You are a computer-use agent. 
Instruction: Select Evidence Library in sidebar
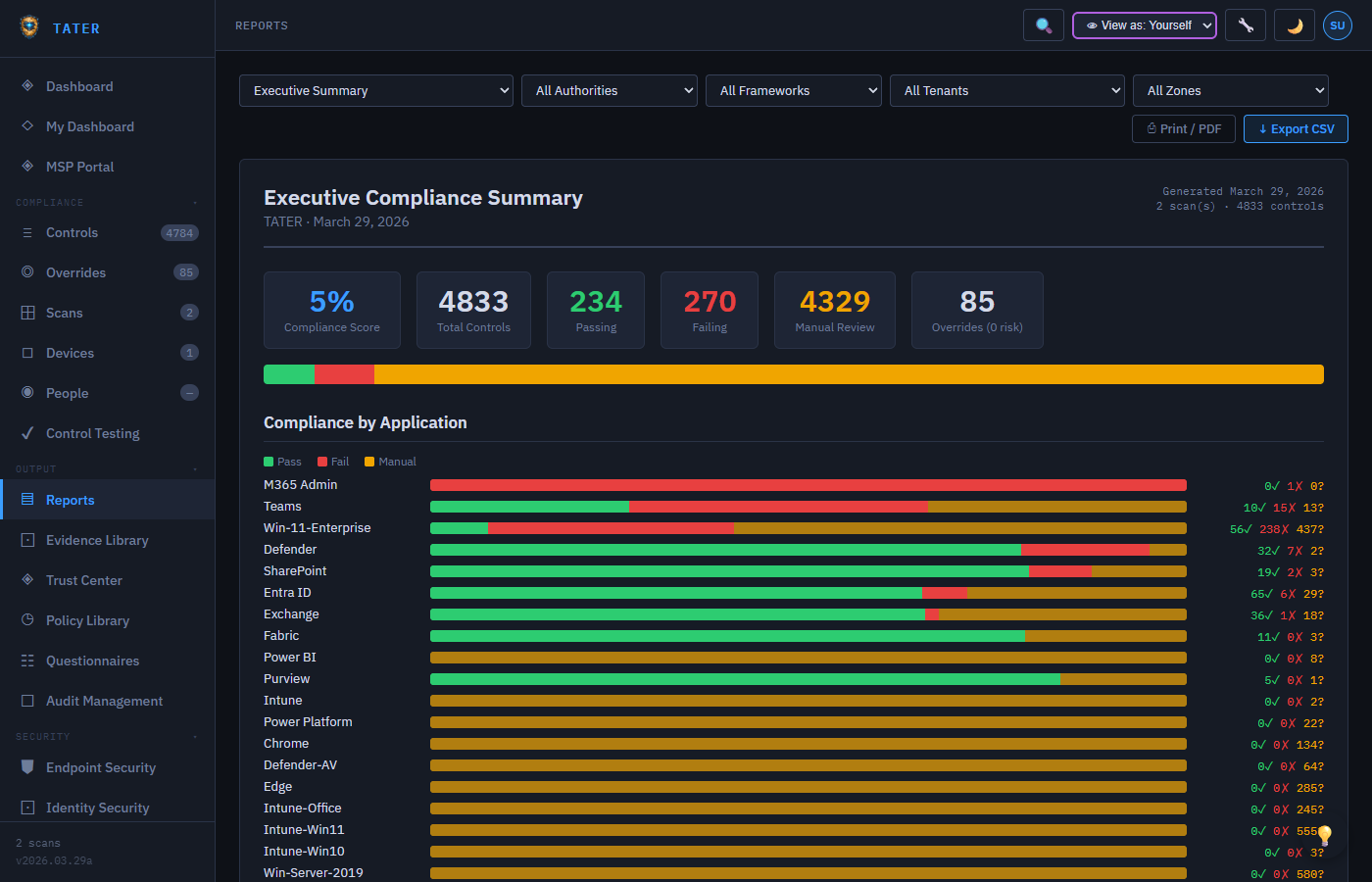(x=108, y=540)
